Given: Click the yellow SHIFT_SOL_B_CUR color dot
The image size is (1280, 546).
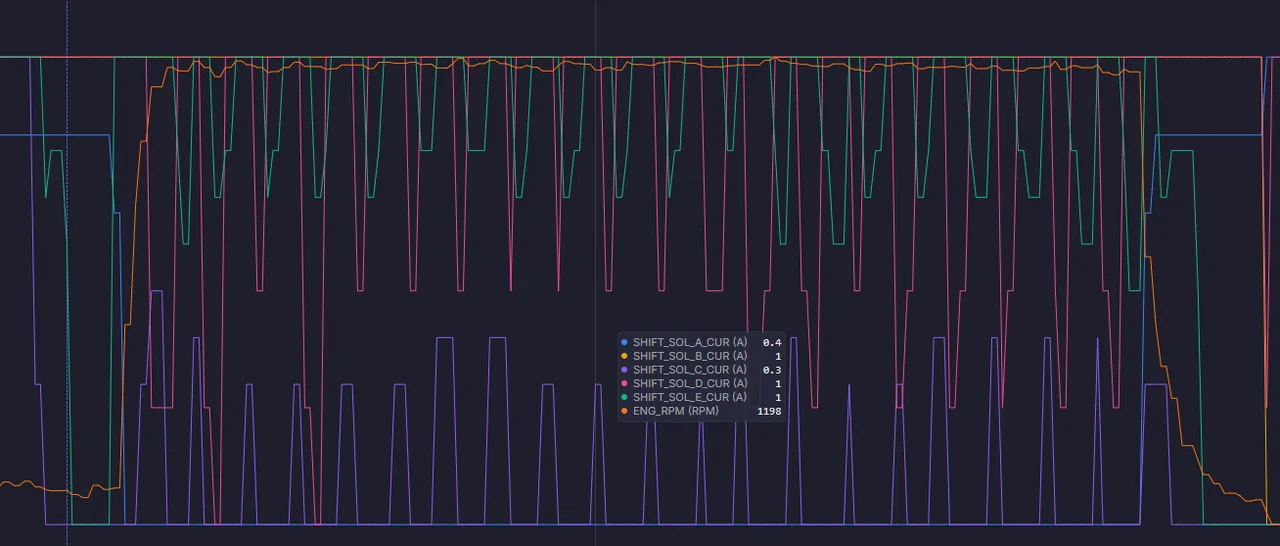Looking at the screenshot, I should click(625, 356).
